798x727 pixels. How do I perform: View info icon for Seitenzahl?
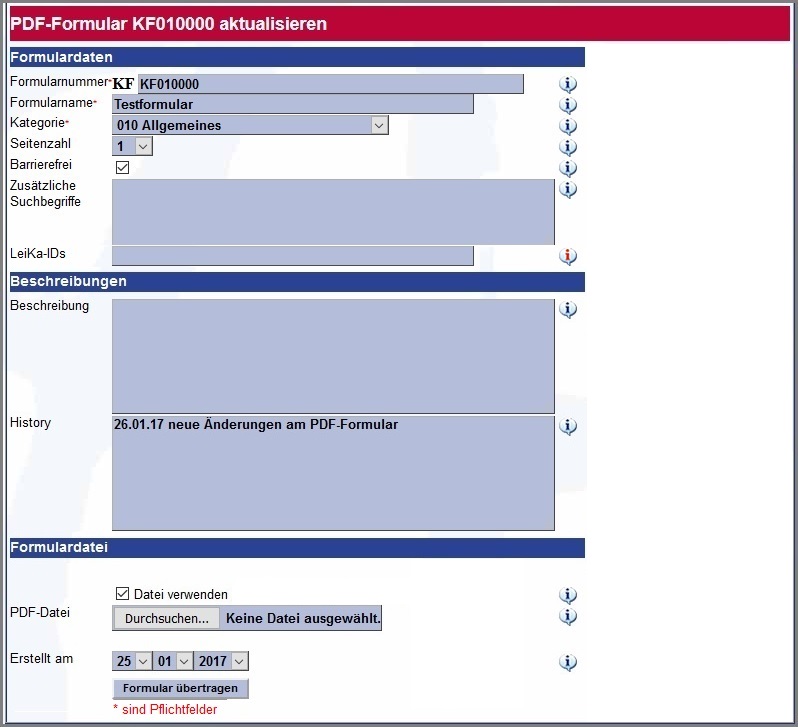tap(568, 147)
